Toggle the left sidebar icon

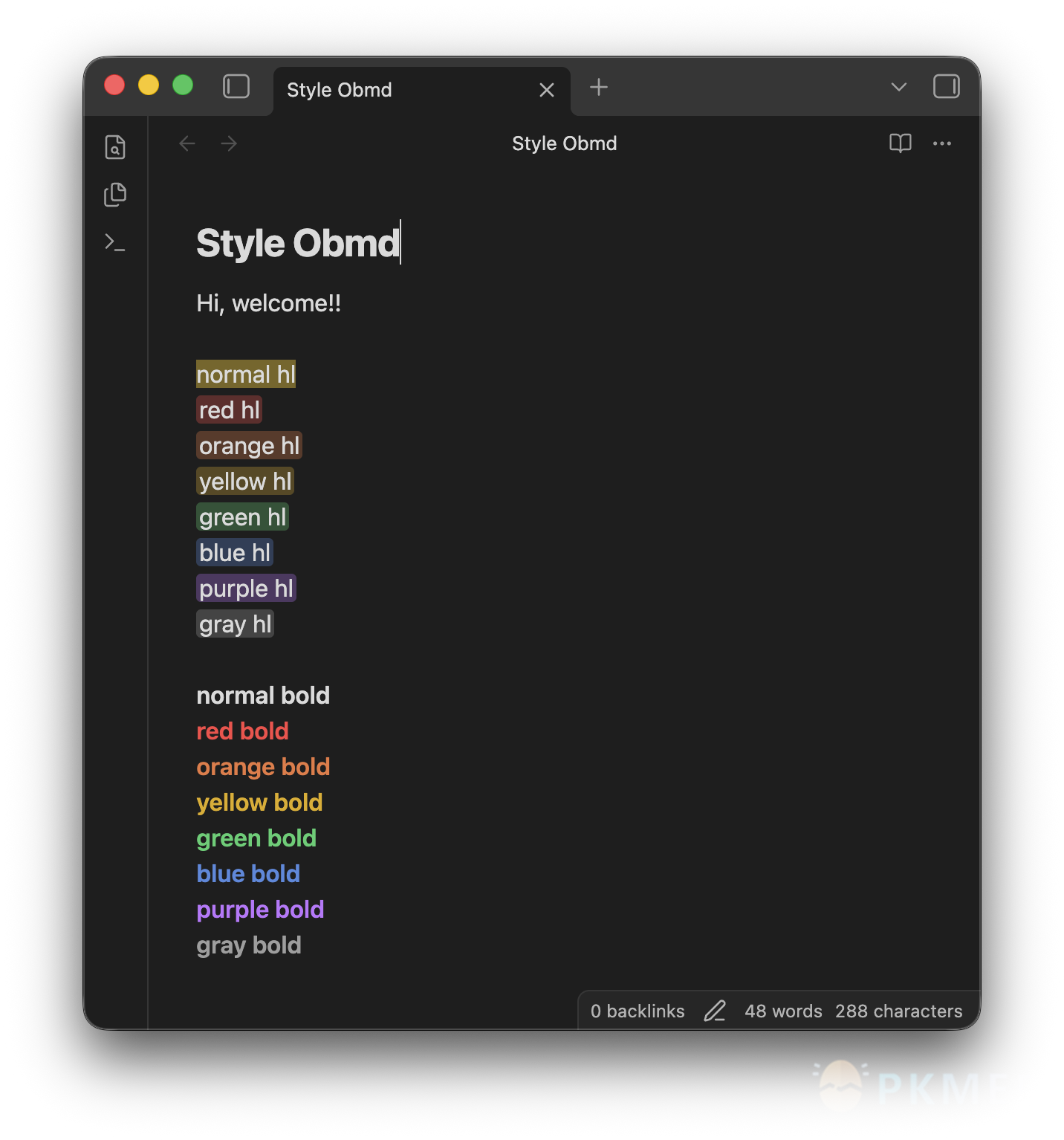pyautogui.click(x=236, y=86)
